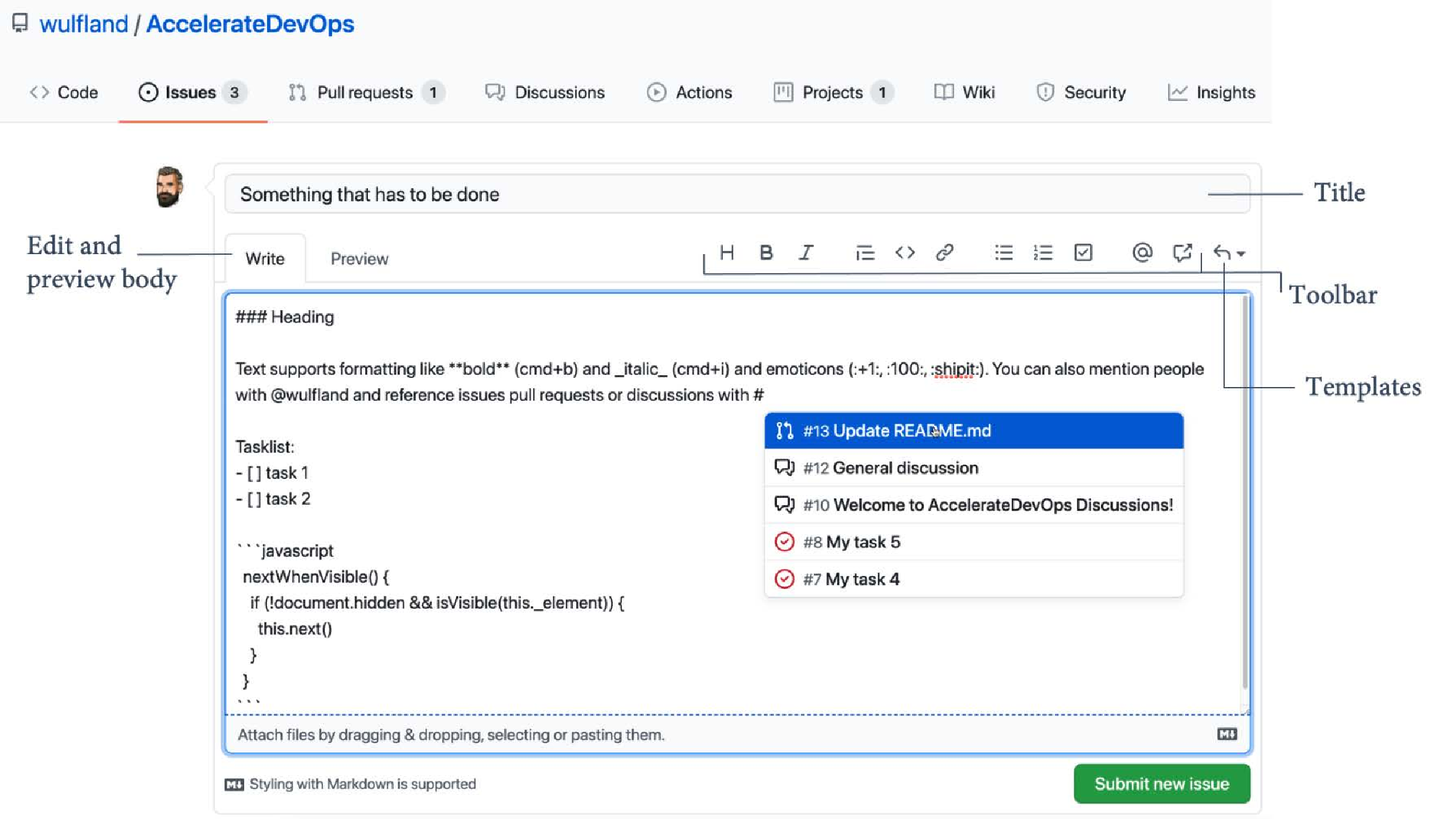
Task: Switch to the Actions tab
Action: coord(689,93)
